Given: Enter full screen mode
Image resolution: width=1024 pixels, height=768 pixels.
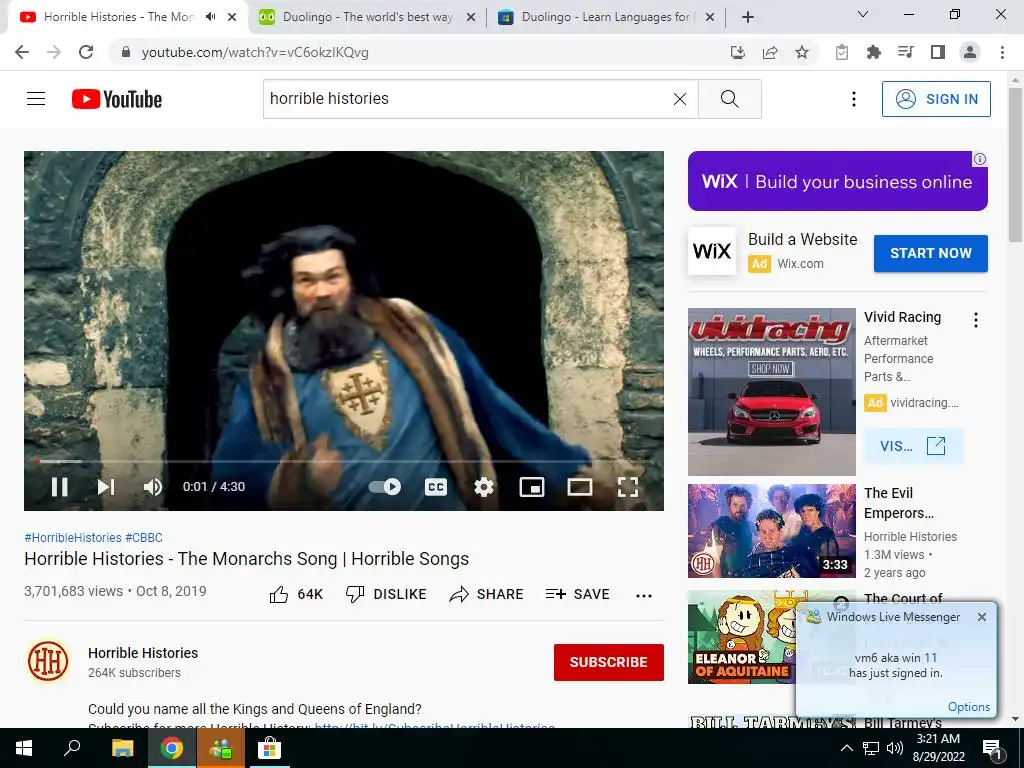Looking at the screenshot, I should 628,487.
